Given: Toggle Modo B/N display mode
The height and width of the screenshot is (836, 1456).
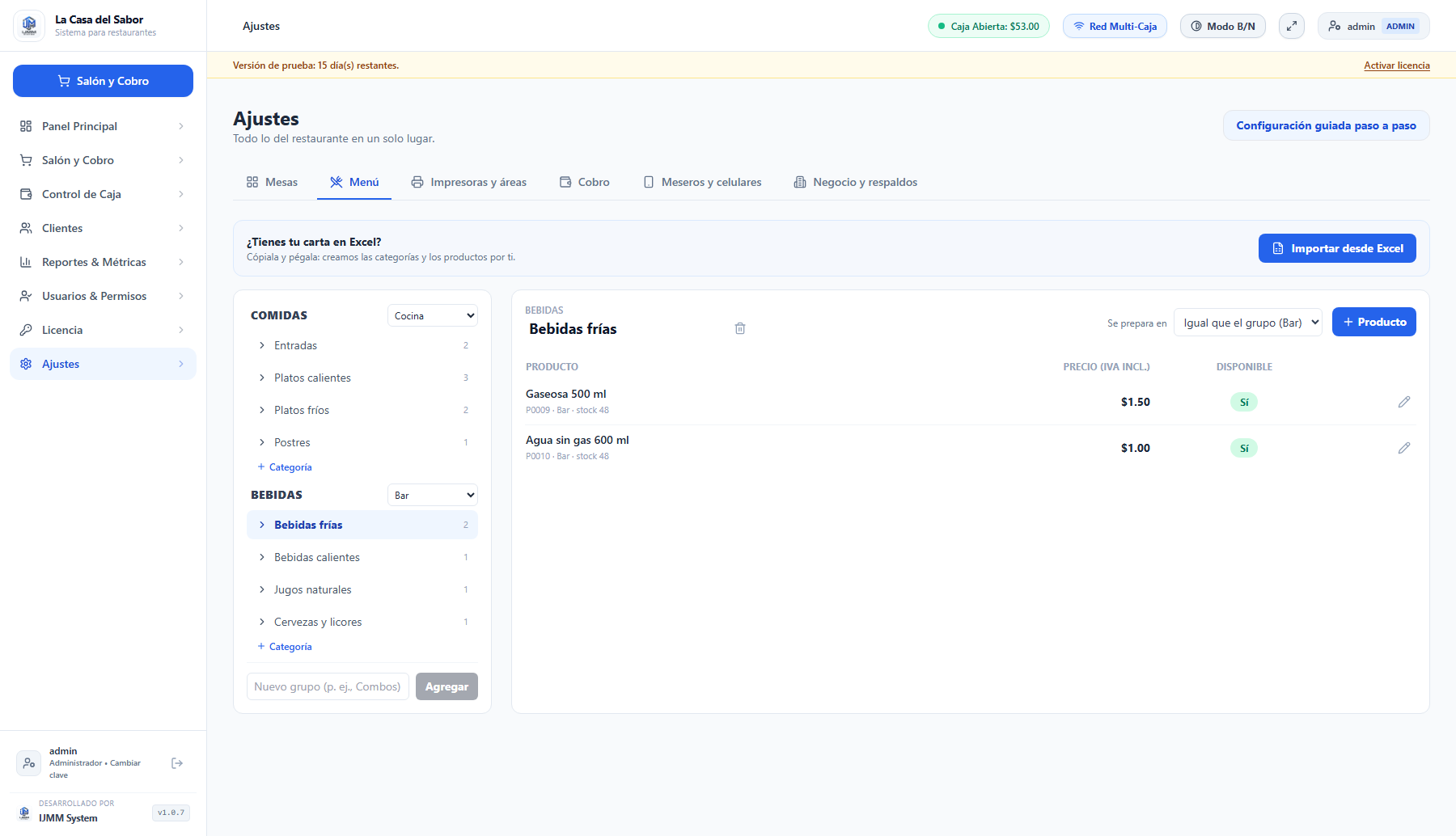Looking at the screenshot, I should tap(1222, 26).
